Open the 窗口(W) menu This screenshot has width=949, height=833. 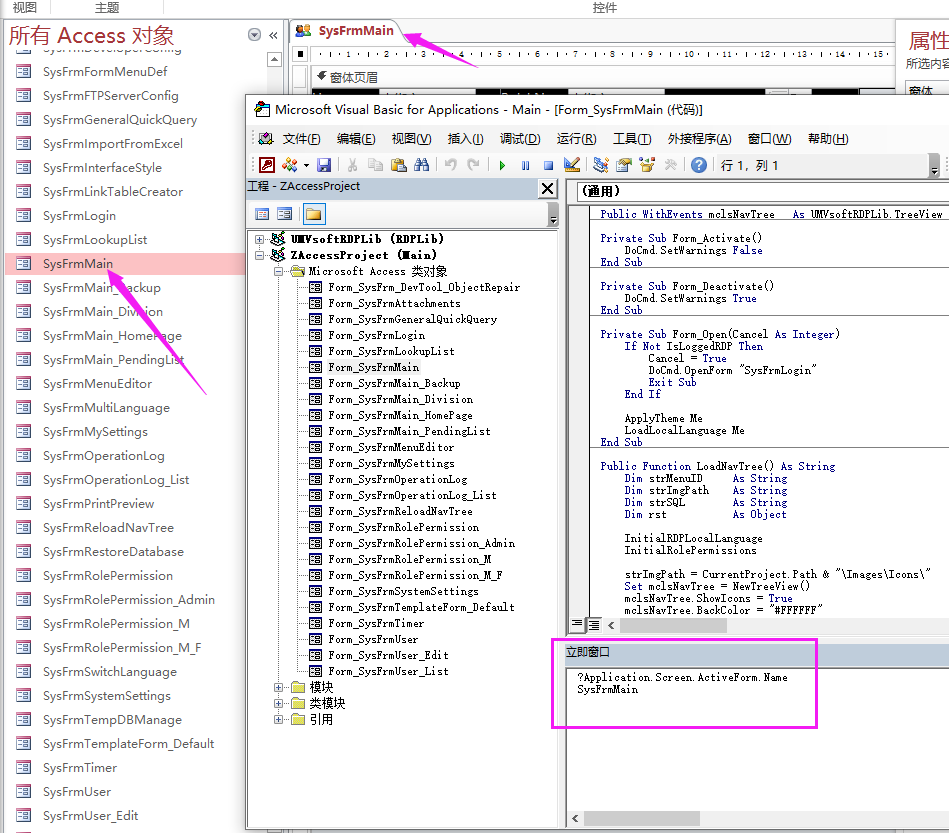(769, 139)
